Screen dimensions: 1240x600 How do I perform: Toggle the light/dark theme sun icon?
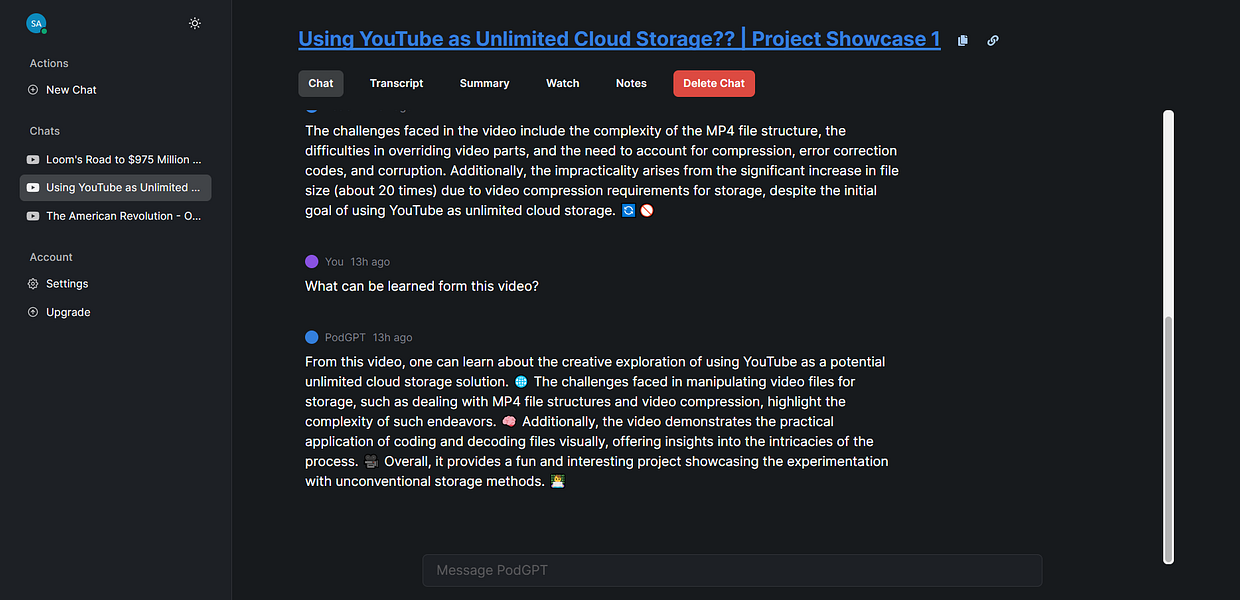pos(195,23)
